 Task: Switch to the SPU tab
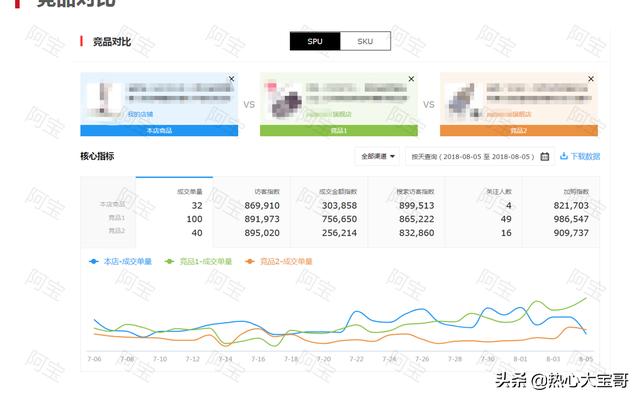(x=315, y=42)
